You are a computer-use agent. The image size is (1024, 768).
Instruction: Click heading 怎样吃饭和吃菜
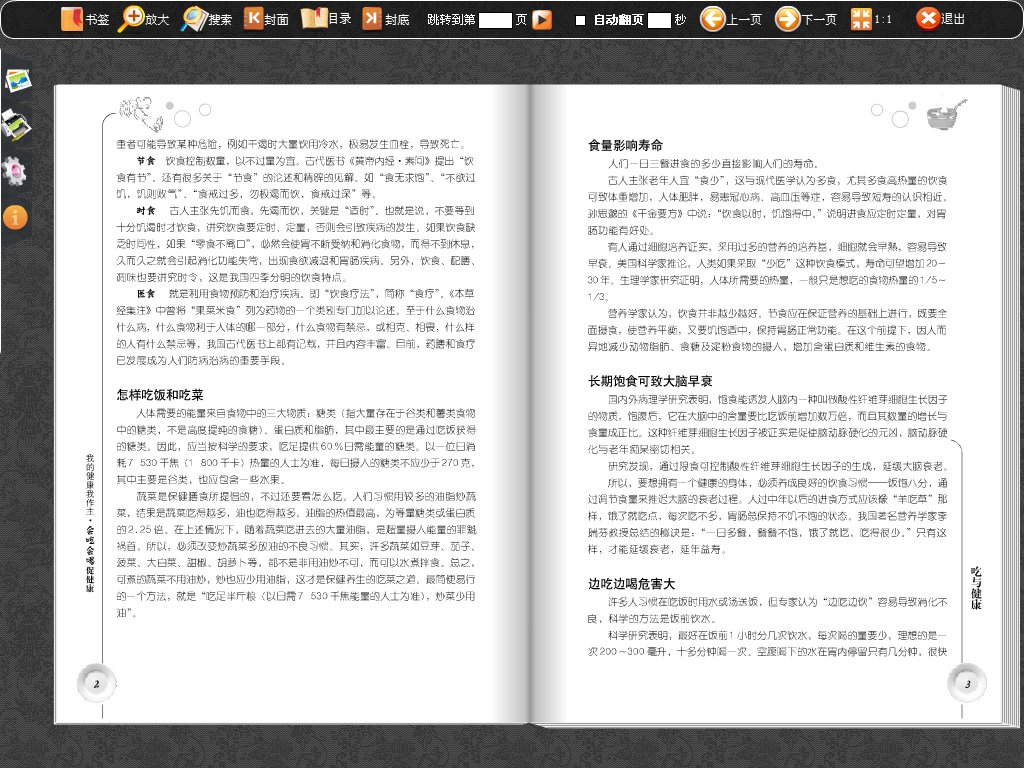tap(160, 394)
